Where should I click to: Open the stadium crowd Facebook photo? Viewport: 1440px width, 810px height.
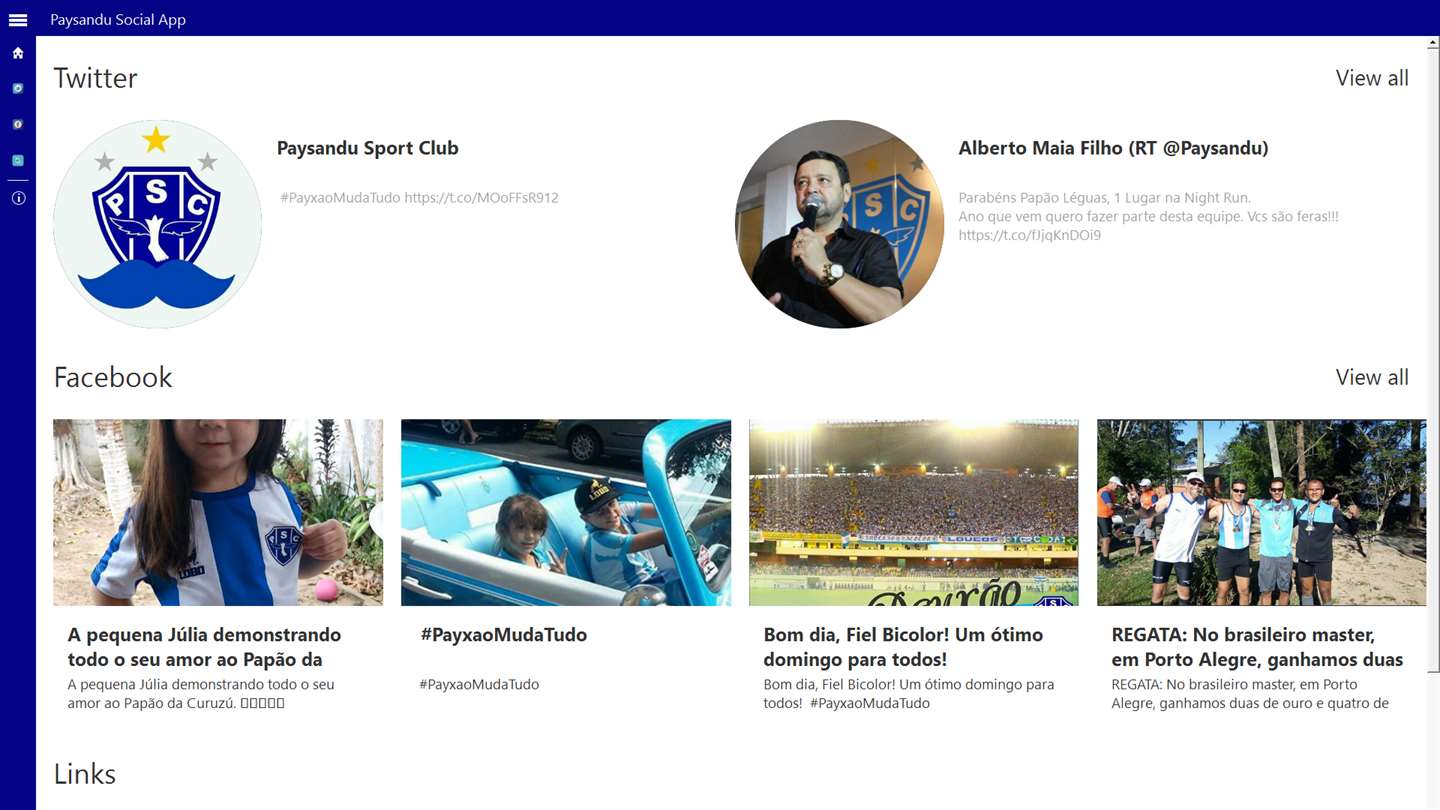coord(914,512)
